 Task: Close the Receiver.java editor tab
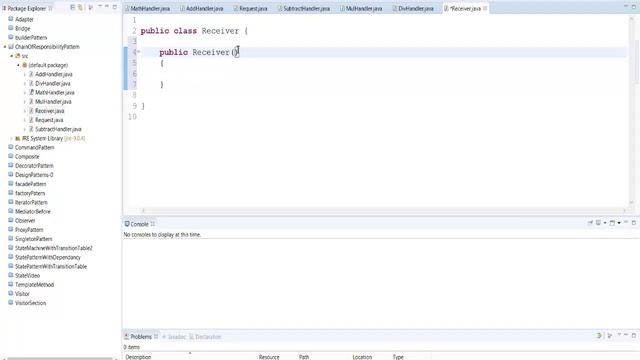[x=485, y=8]
